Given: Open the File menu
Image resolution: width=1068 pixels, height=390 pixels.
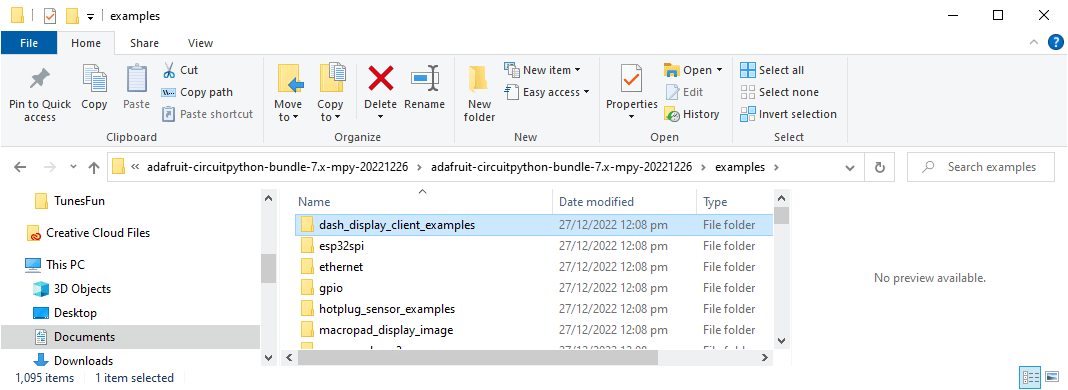Looking at the screenshot, I should 29,43.
